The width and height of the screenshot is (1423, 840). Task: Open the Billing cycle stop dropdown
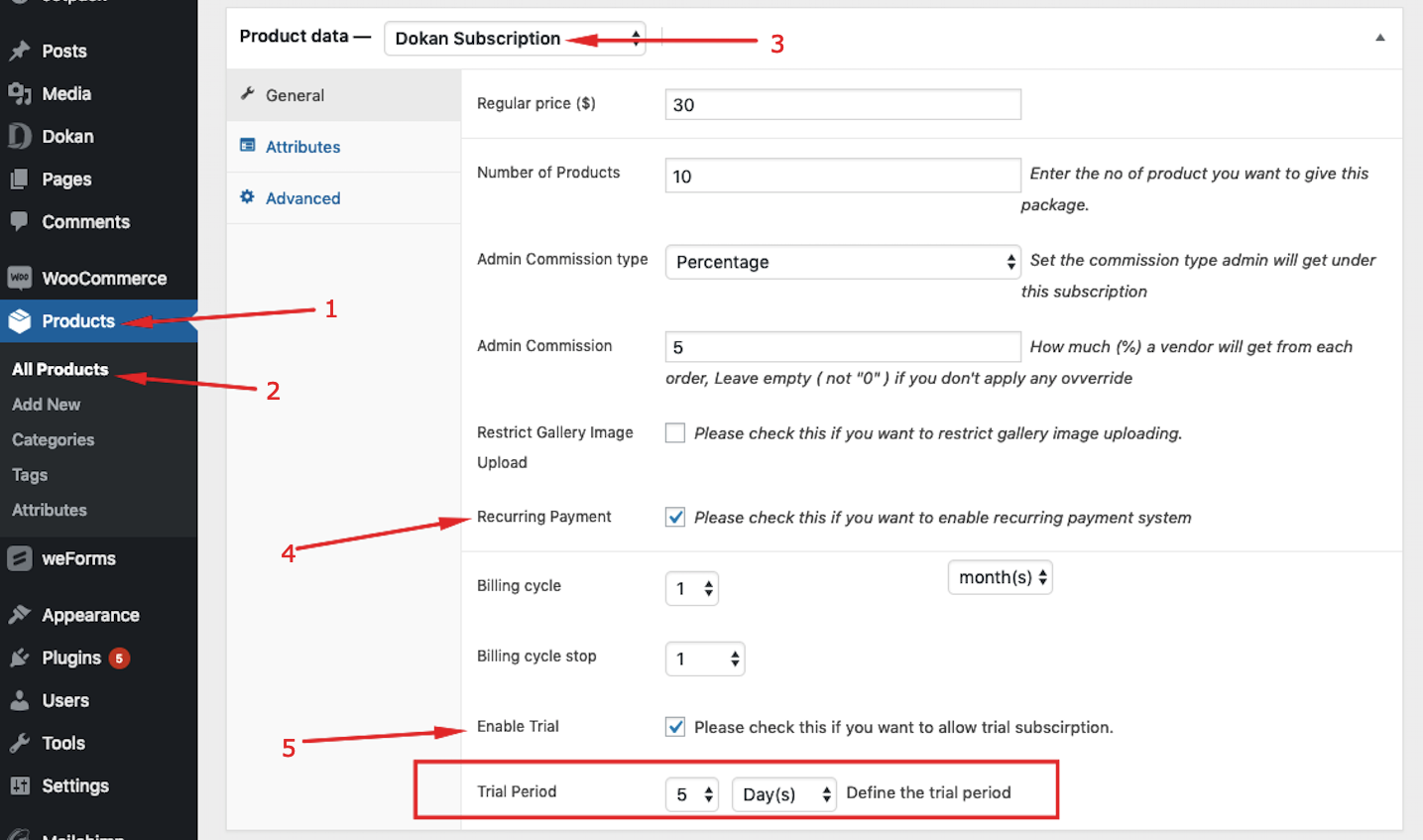tap(705, 660)
